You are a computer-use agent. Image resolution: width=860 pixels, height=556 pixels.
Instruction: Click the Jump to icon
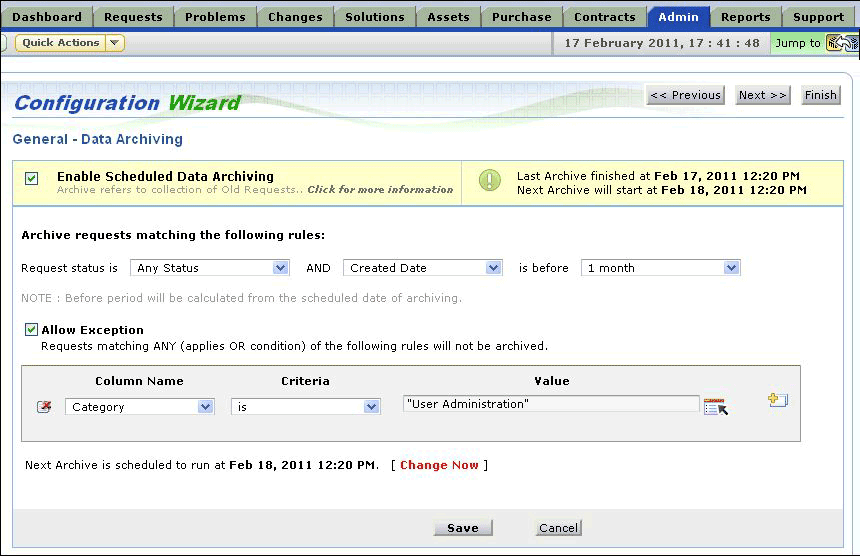[x=842, y=43]
